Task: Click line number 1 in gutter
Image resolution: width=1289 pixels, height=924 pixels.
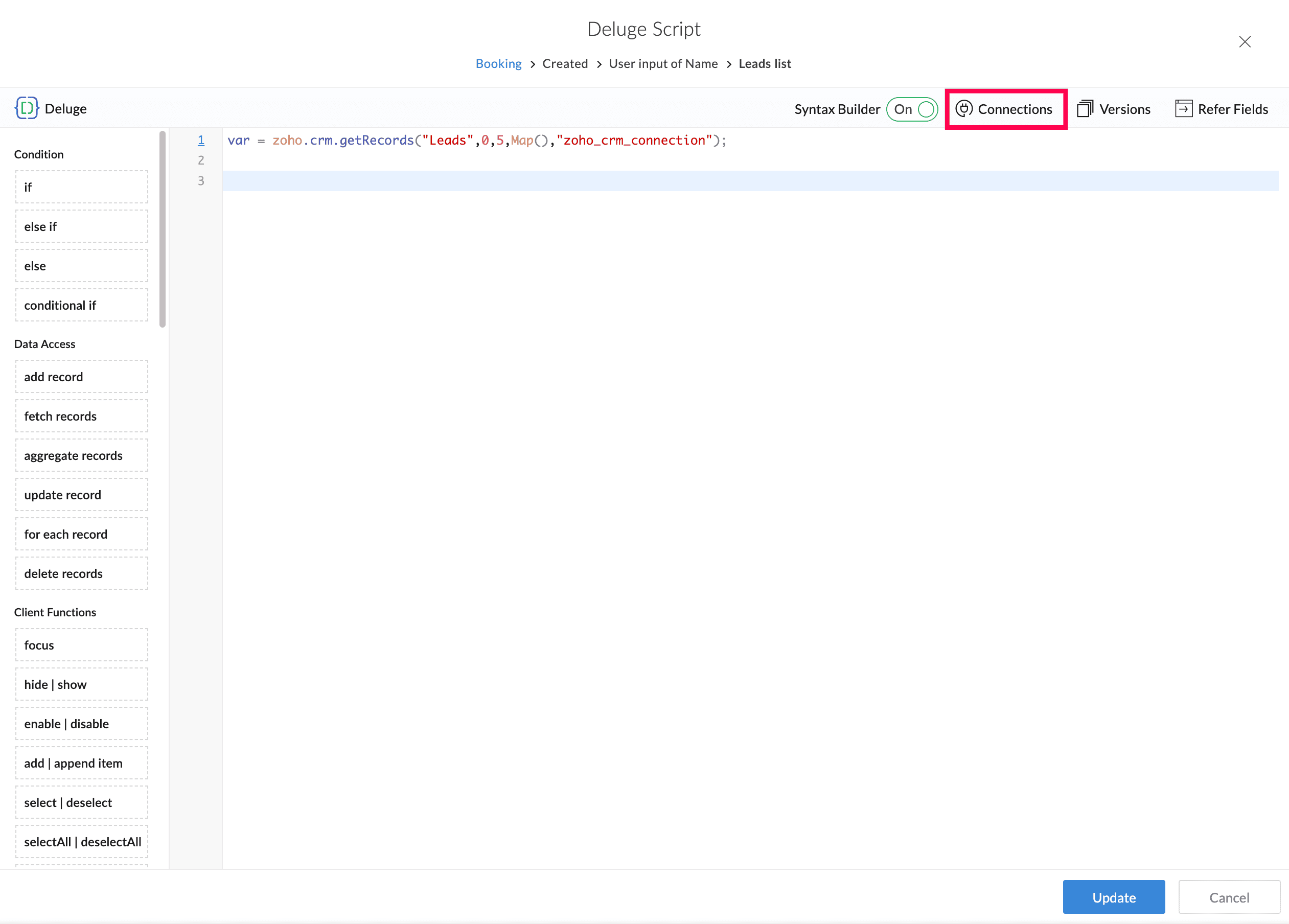Action: 201,141
